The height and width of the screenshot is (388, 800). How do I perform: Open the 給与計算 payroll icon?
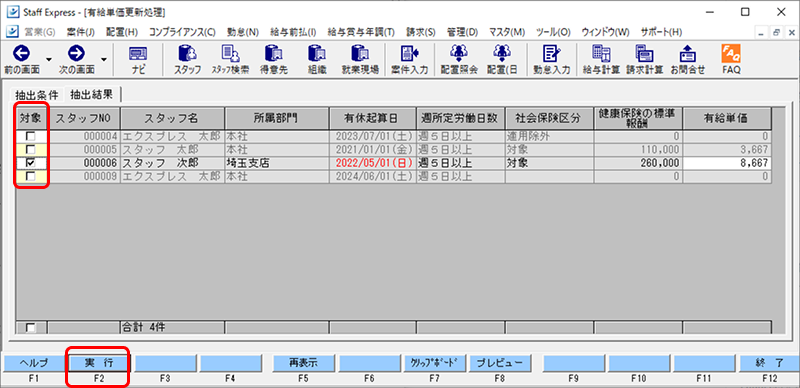(x=601, y=54)
